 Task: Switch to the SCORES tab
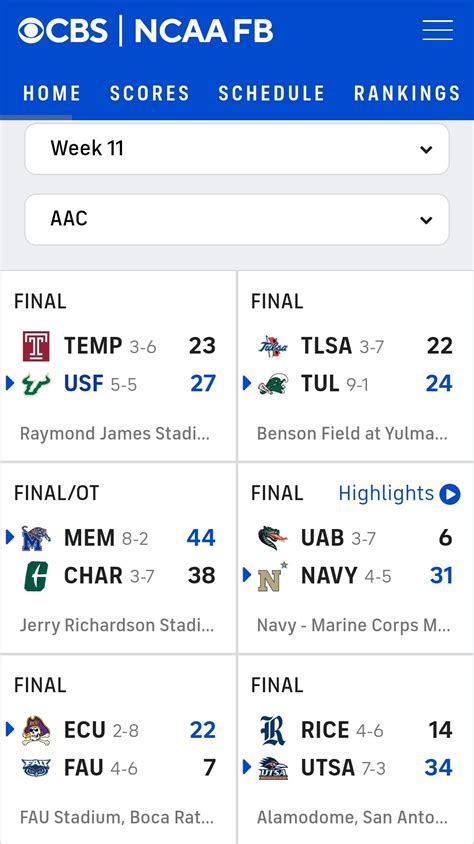(x=150, y=93)
